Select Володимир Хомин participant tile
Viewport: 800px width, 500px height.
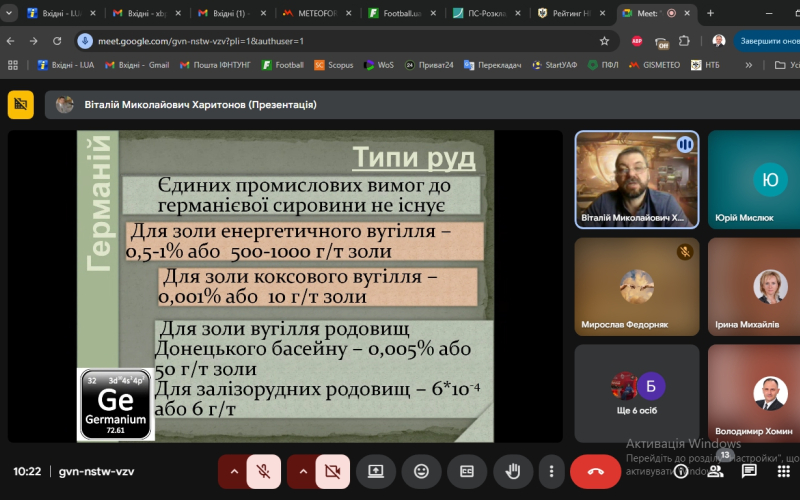[x=754, y=393]
